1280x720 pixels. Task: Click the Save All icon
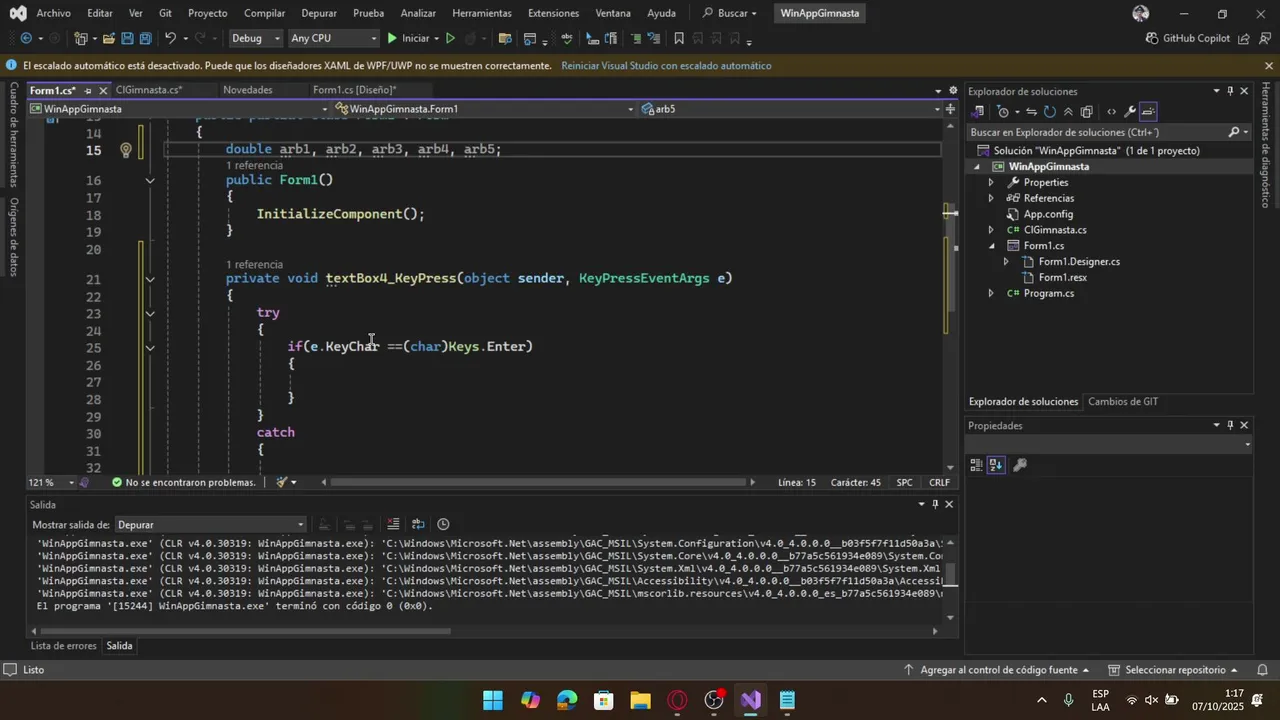146,38
